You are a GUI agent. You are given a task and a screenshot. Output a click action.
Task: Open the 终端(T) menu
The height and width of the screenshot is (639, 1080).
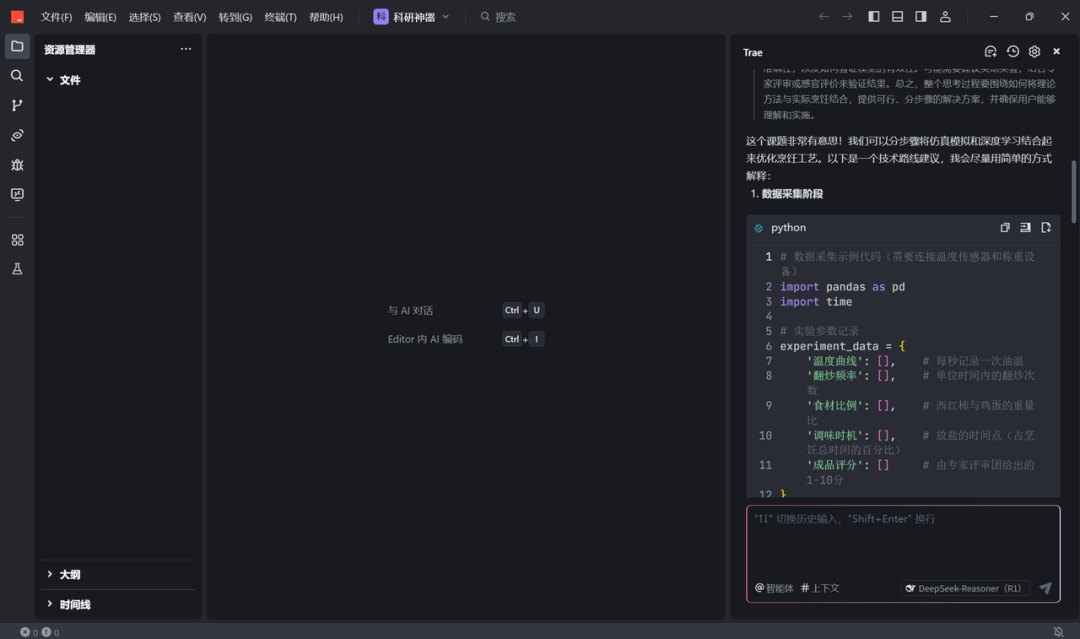[280, 17]
